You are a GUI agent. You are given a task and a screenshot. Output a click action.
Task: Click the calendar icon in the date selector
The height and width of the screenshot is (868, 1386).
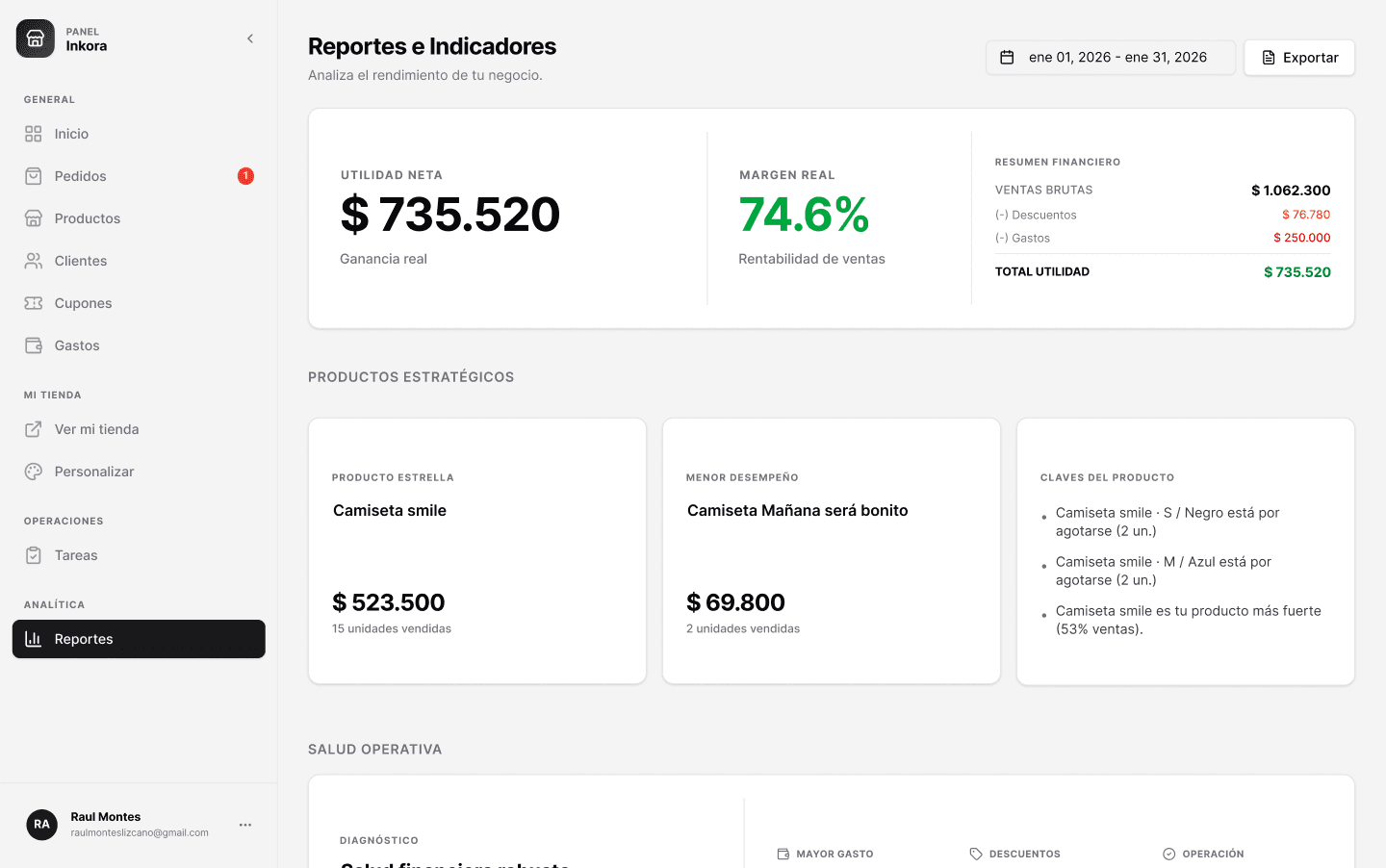pyautogui.click(x=1007, y=57)
